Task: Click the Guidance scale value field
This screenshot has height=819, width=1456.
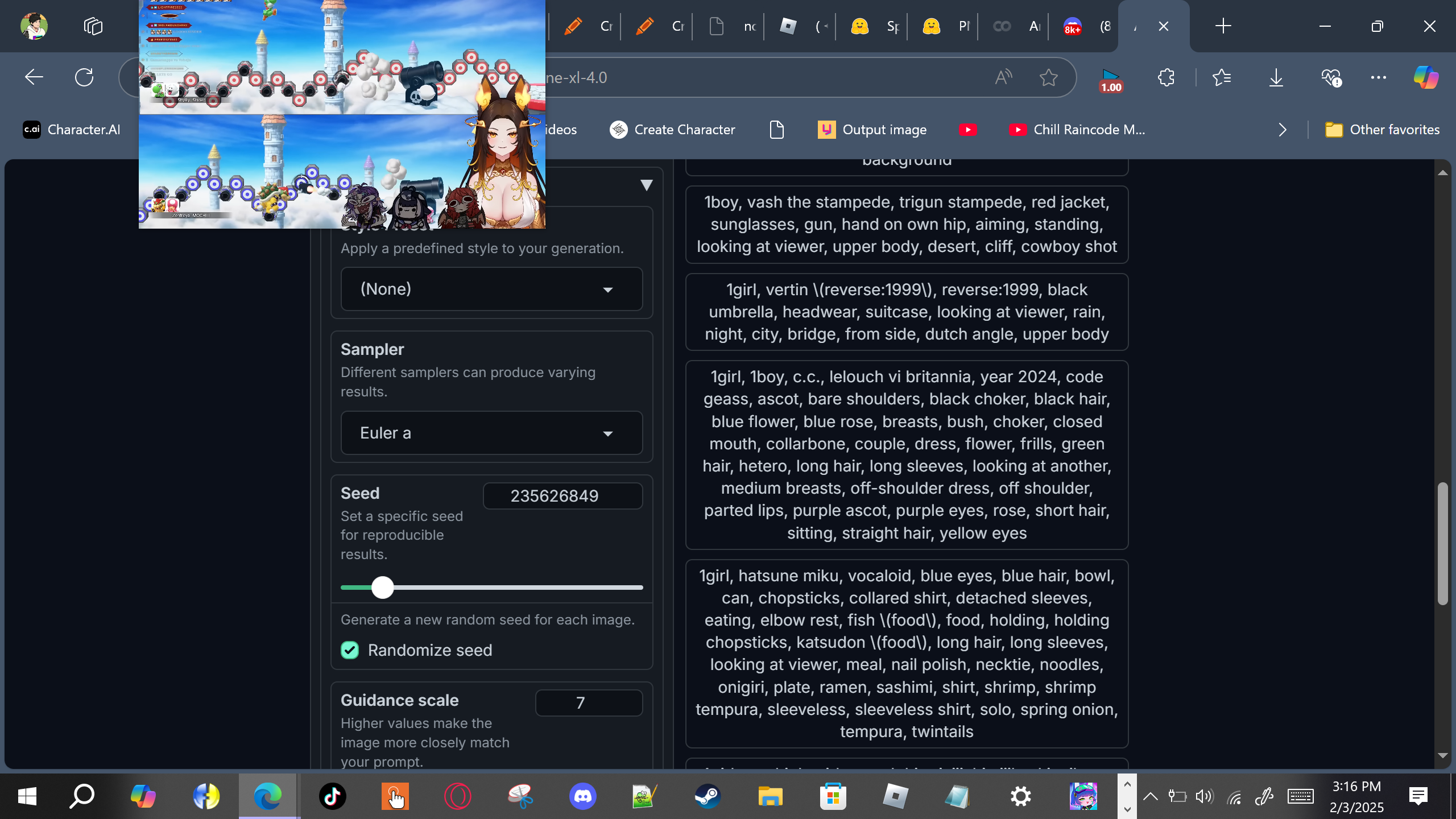Action: click(x=589, y=703)
